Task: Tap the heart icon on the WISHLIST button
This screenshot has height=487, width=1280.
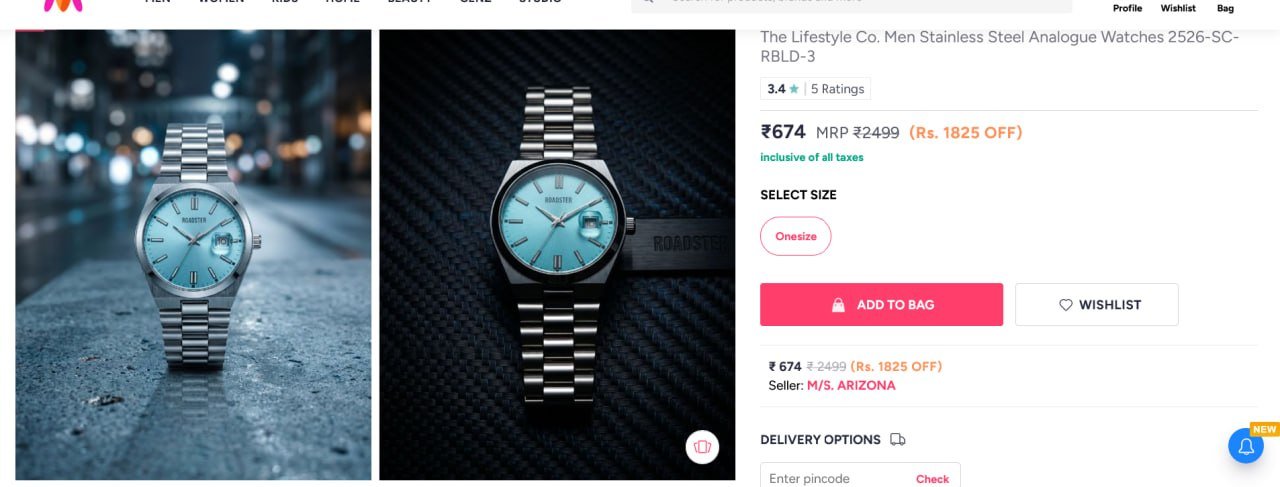Action: click(x=1065, y=305)
